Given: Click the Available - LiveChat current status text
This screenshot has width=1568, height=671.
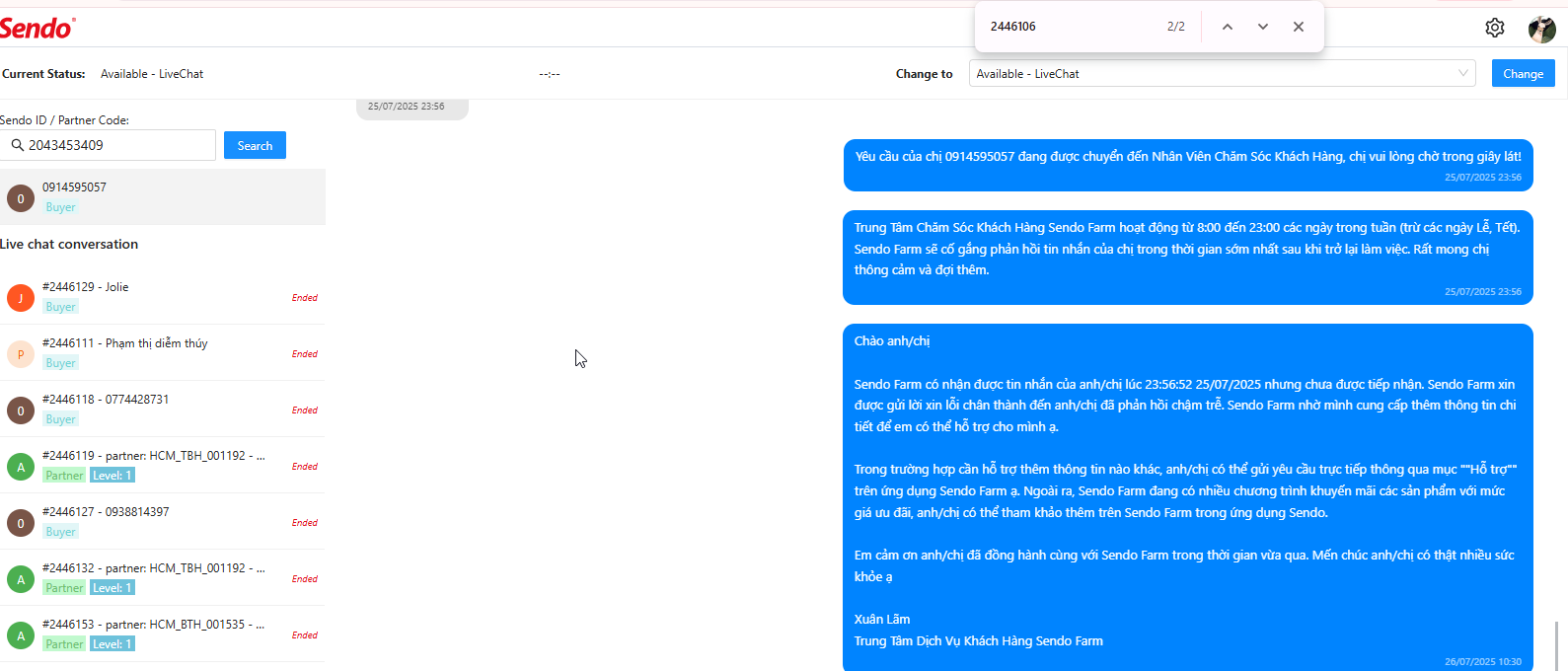Looking at the screenshot, I should [152, 74].
